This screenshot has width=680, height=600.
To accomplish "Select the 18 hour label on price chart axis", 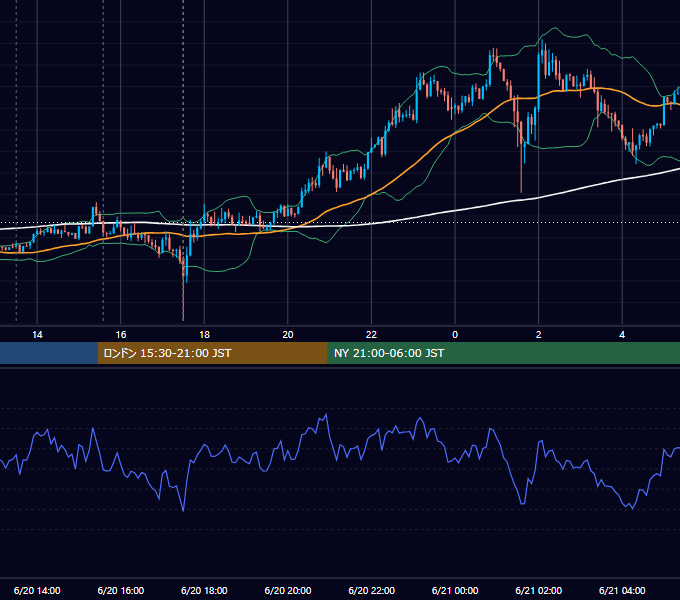I will click(x=204, y=335).
